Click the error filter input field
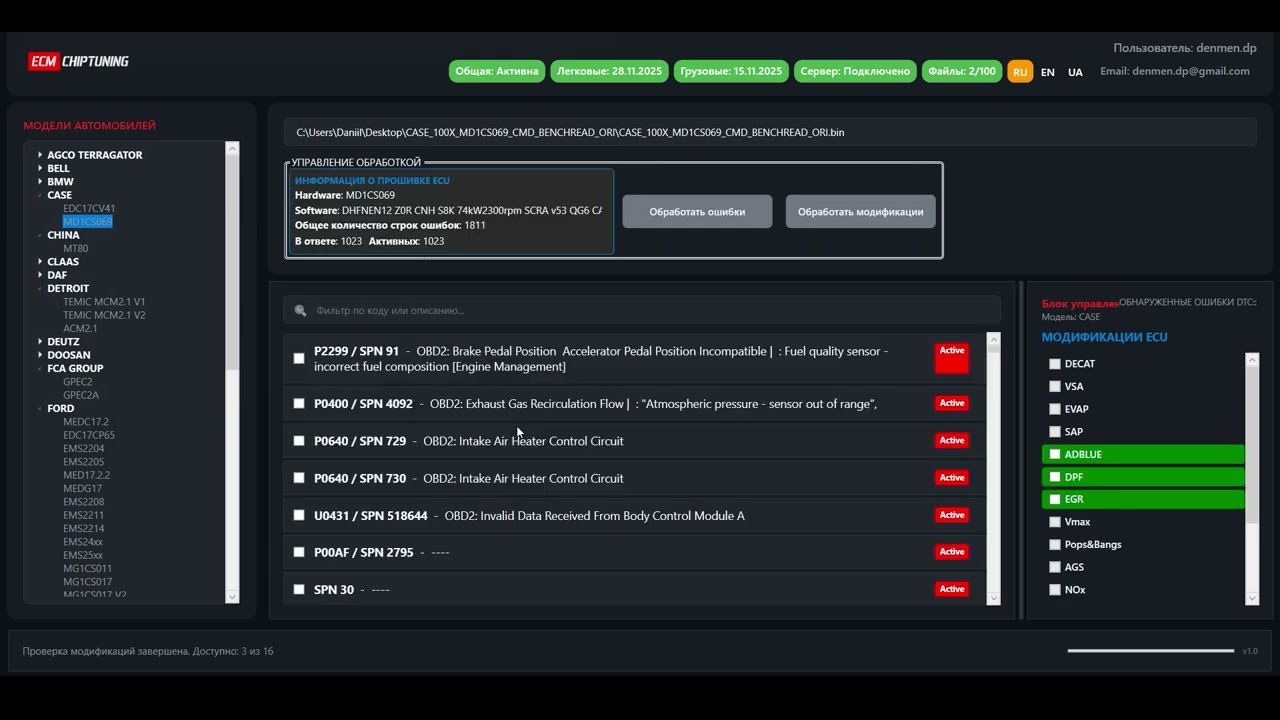 (642, 310)
